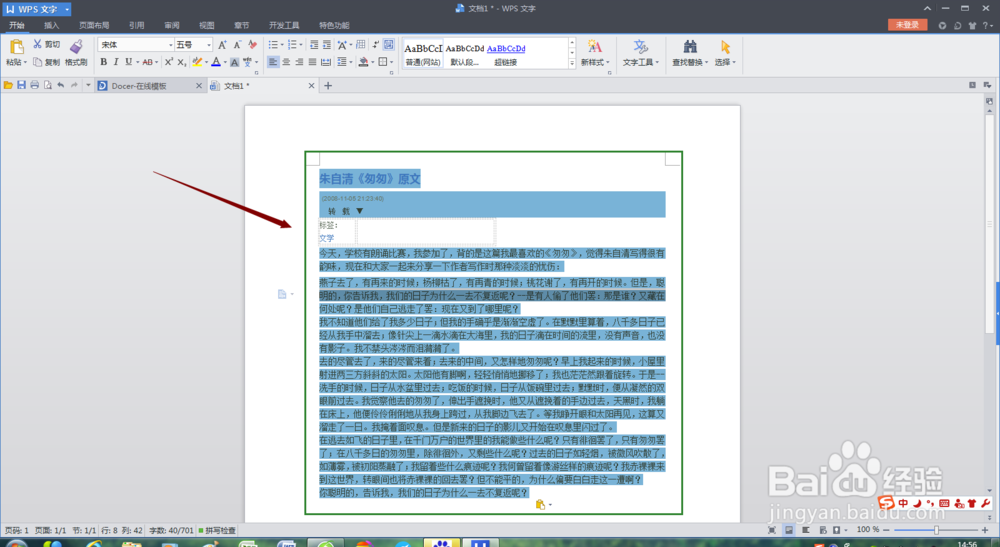
Task: Open the font name box showing 宋体
Action: coord(135,45)
